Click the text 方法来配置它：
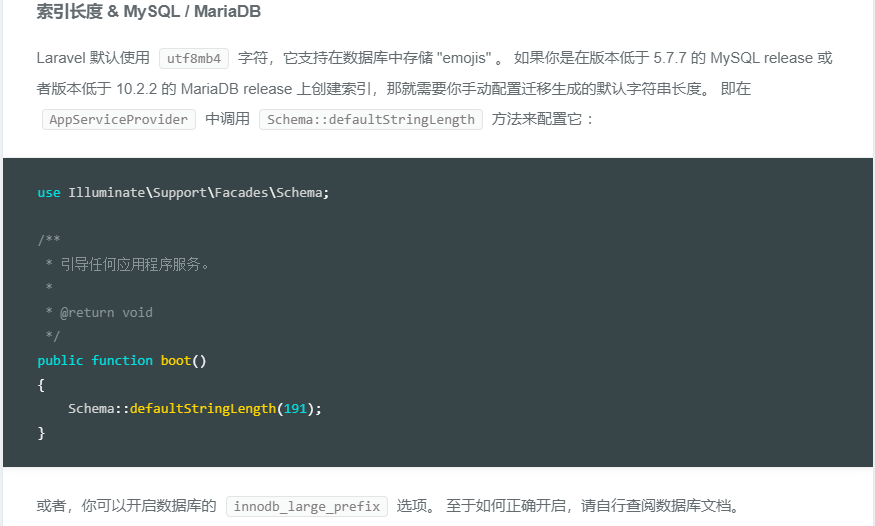 [x=543, y=119]
